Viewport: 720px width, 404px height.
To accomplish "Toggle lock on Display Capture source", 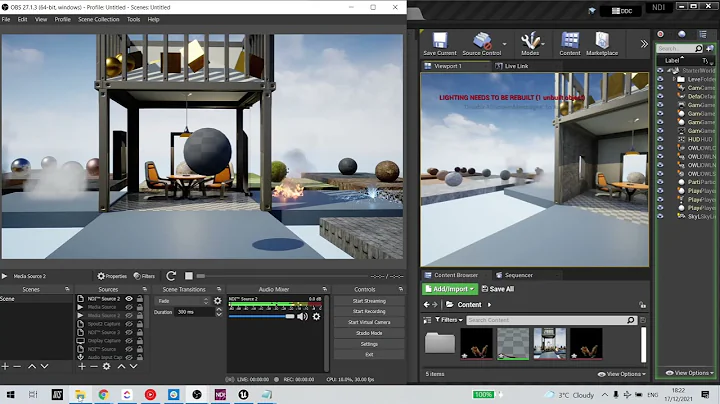I will 140,341.
